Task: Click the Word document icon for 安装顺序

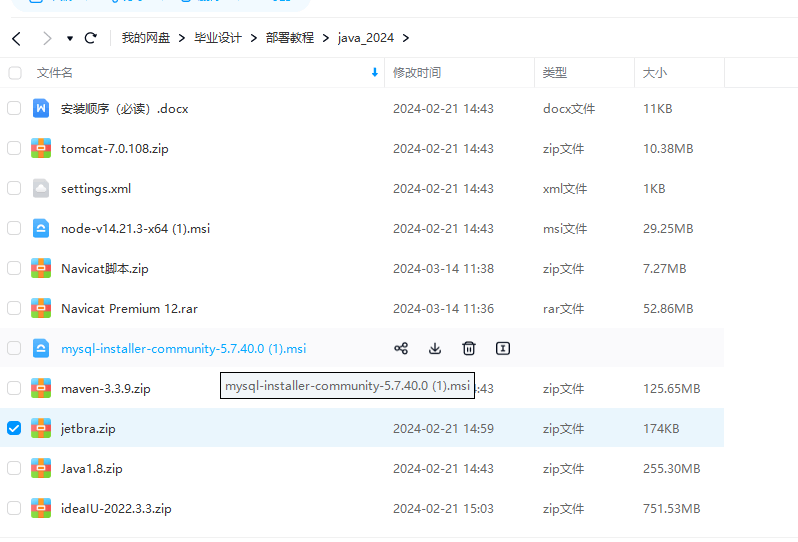Action: [41, 108]
